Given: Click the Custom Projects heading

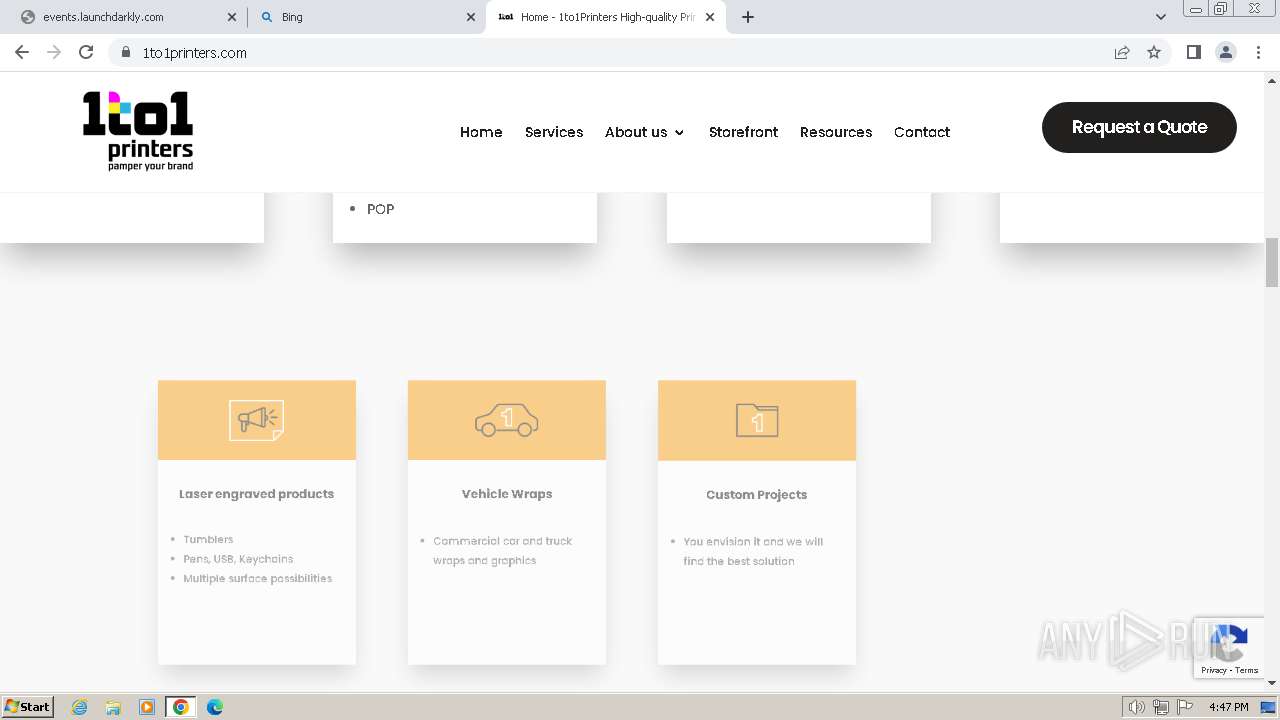Looking at the screenshot, I should tap(756, 495).
